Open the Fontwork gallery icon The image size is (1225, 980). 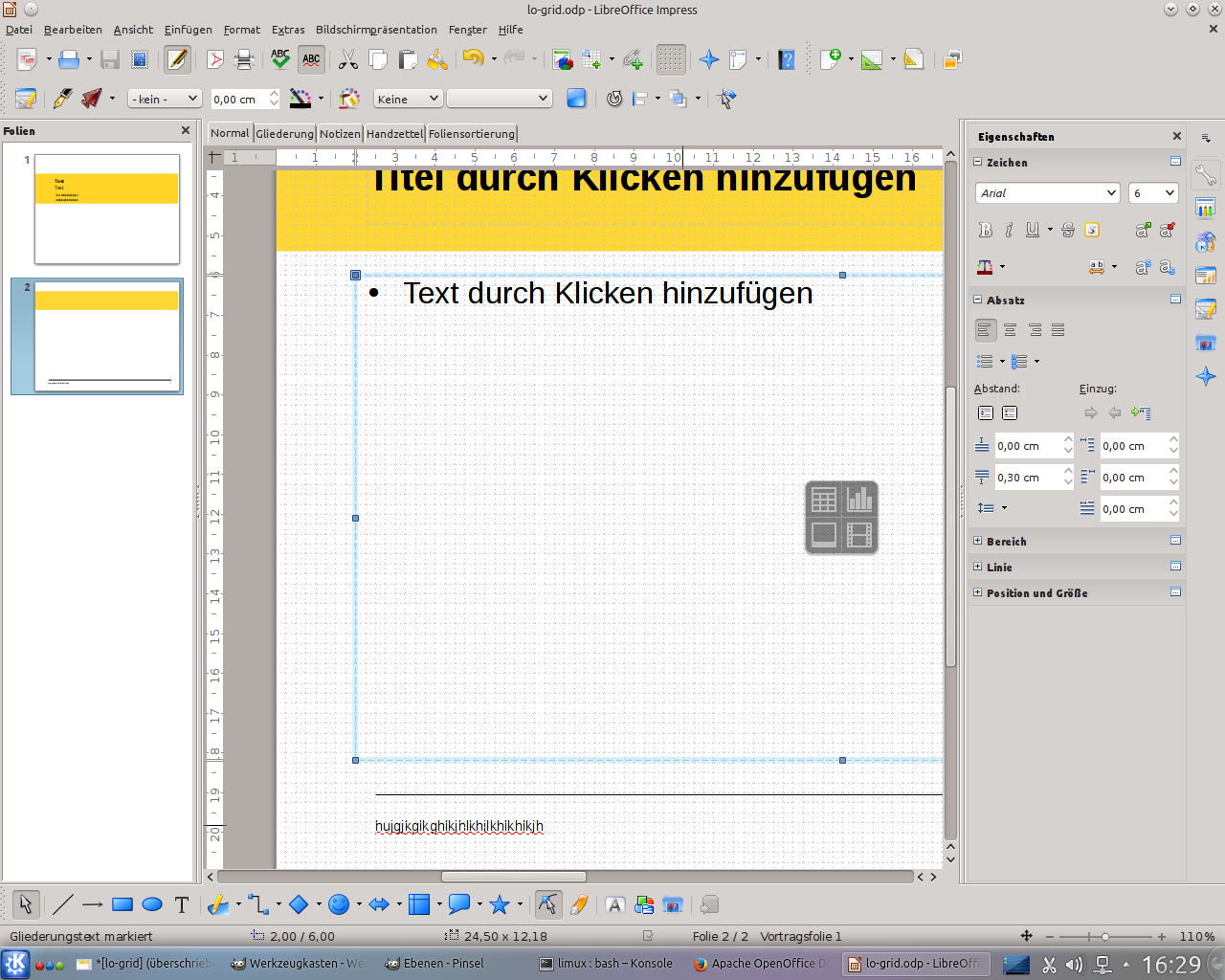[x=615, y=904]
